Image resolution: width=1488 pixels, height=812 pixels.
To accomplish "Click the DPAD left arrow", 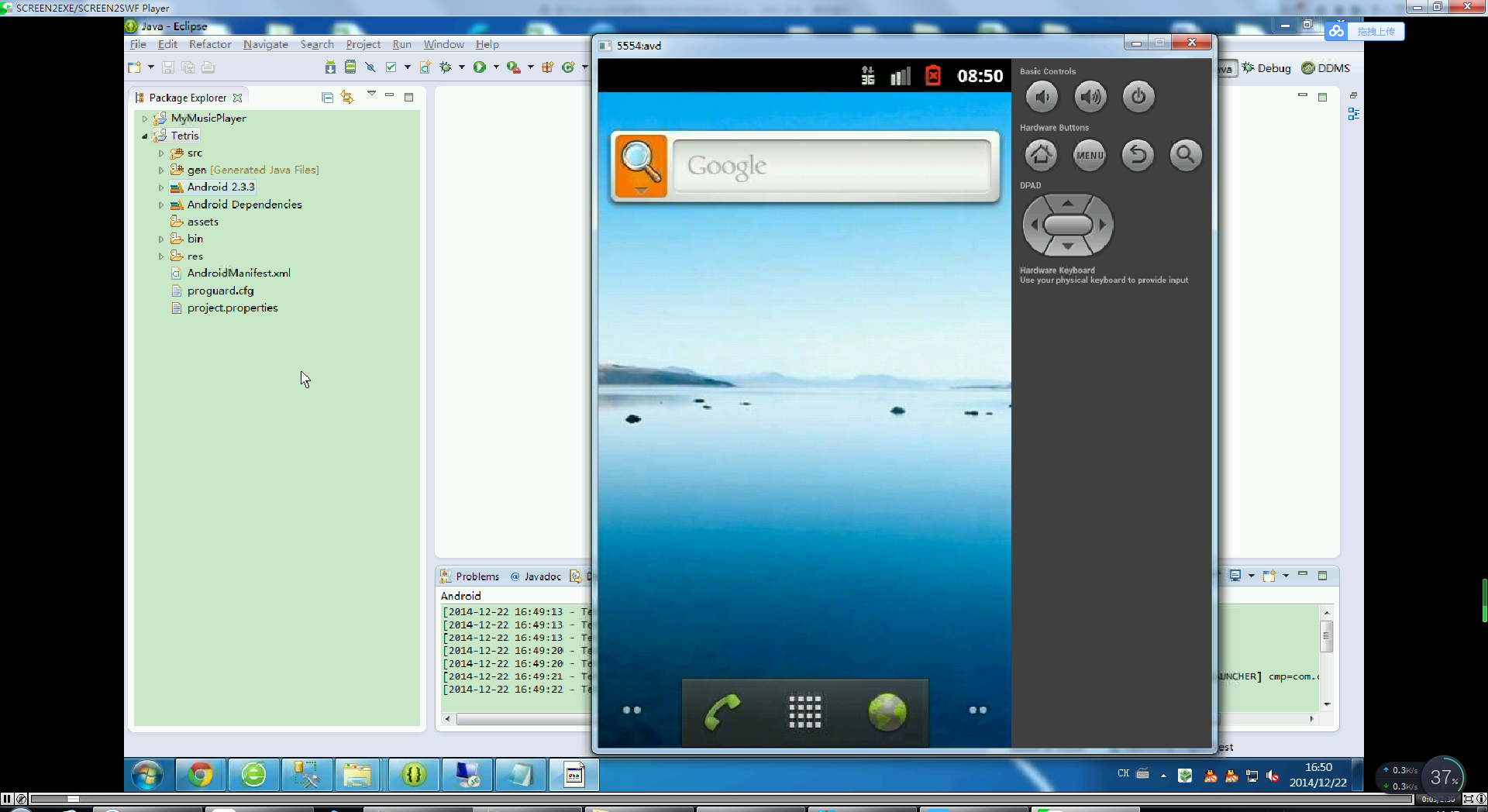I will click(1033, 225).
